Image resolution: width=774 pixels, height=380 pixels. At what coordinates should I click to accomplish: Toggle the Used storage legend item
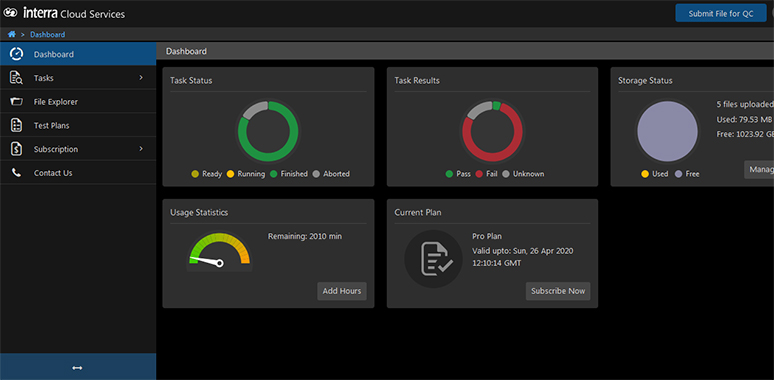[x=655, y=174]
